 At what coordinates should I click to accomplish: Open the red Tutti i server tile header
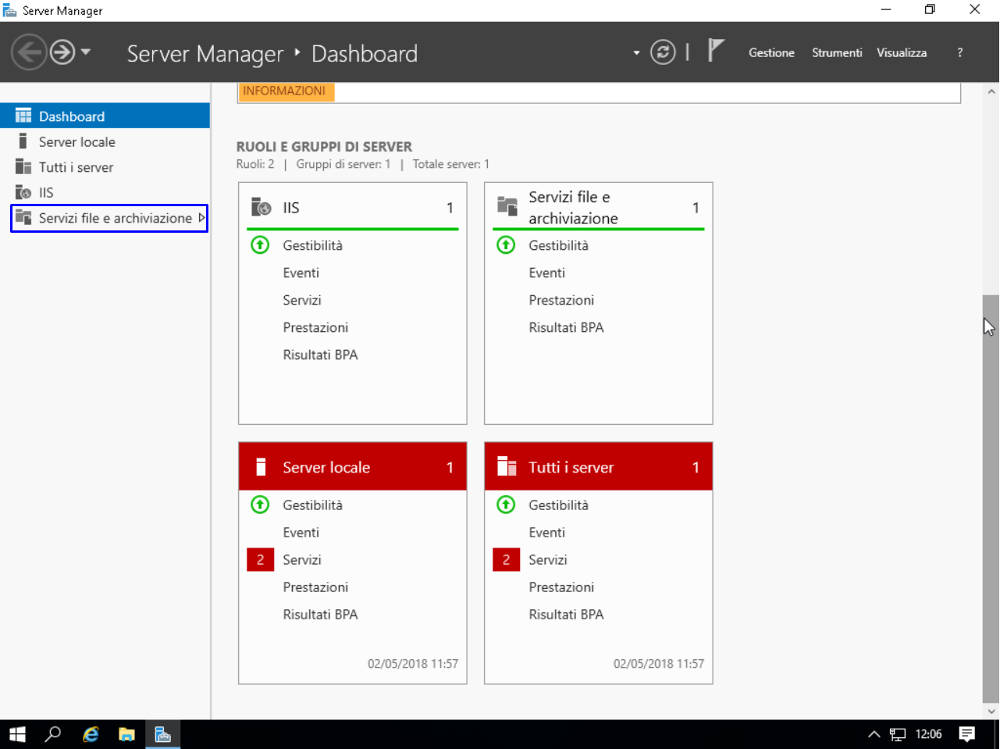click(598, 466)
